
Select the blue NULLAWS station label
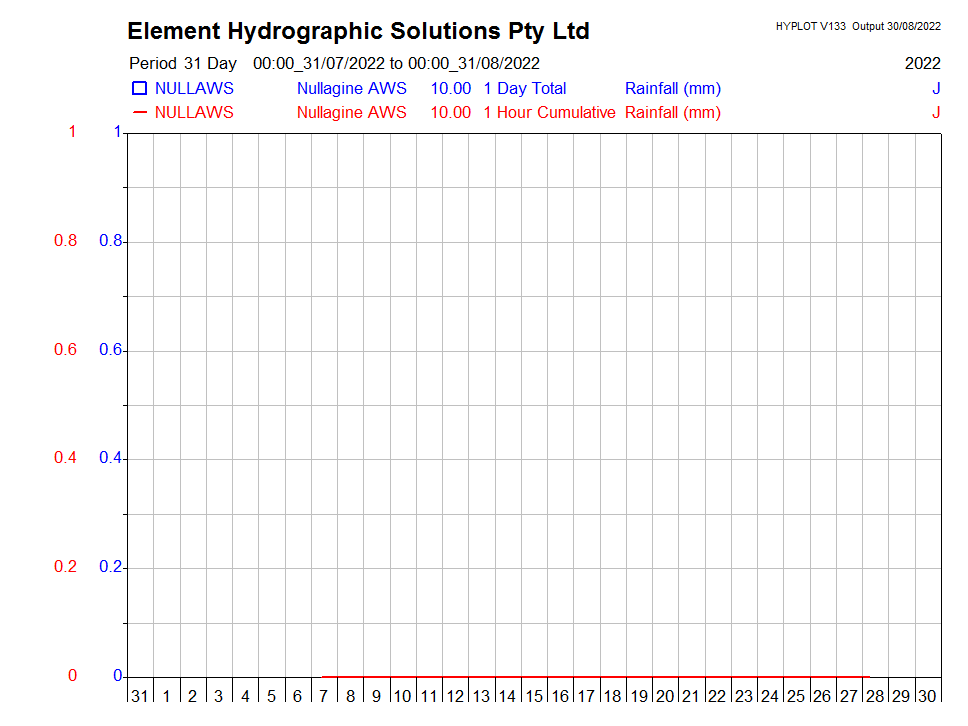194,89
